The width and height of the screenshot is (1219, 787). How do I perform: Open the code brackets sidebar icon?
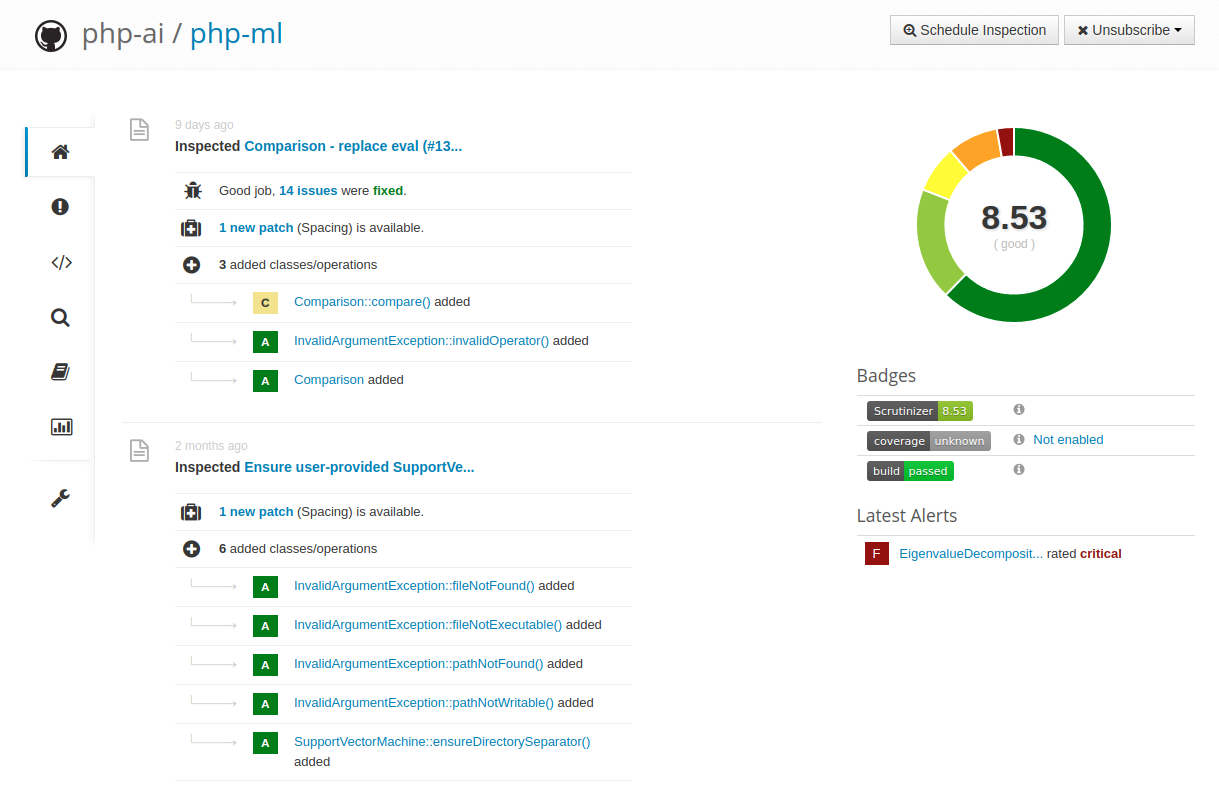point(61,263)
